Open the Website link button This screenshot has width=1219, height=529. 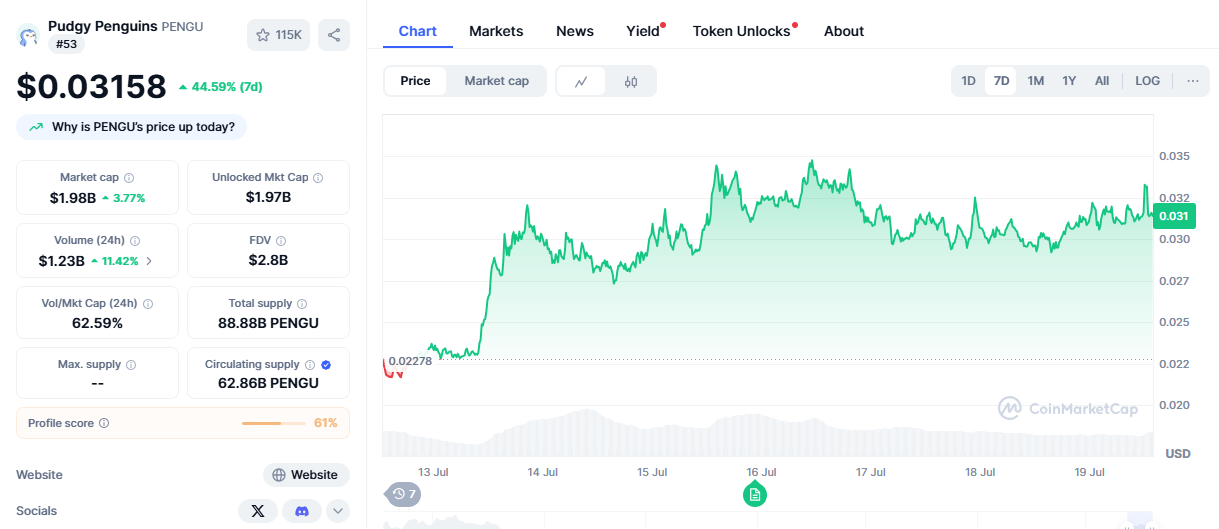click(x=306, y=475)
